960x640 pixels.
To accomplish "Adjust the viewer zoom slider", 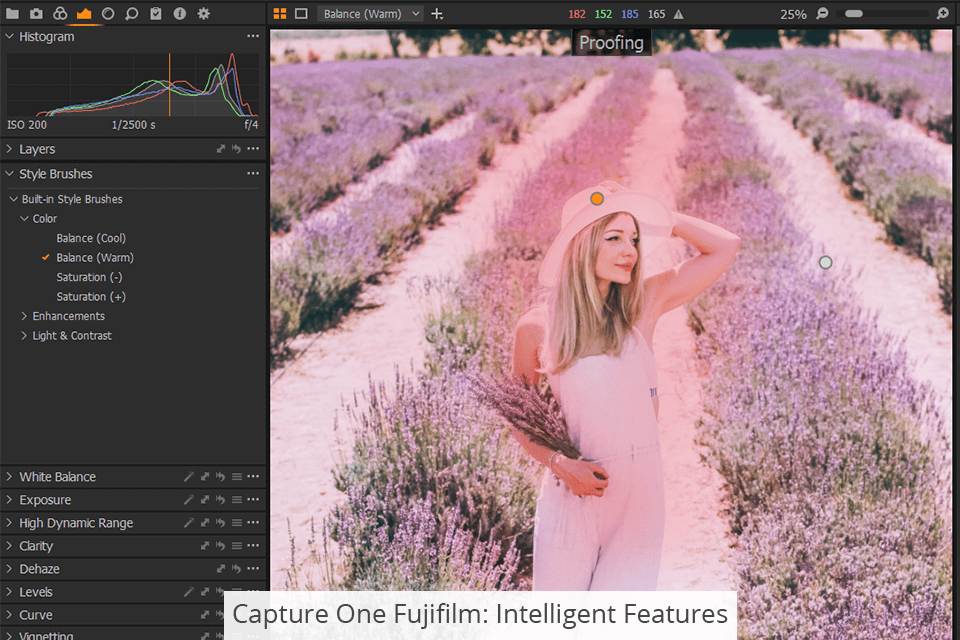I will [854, 14].
